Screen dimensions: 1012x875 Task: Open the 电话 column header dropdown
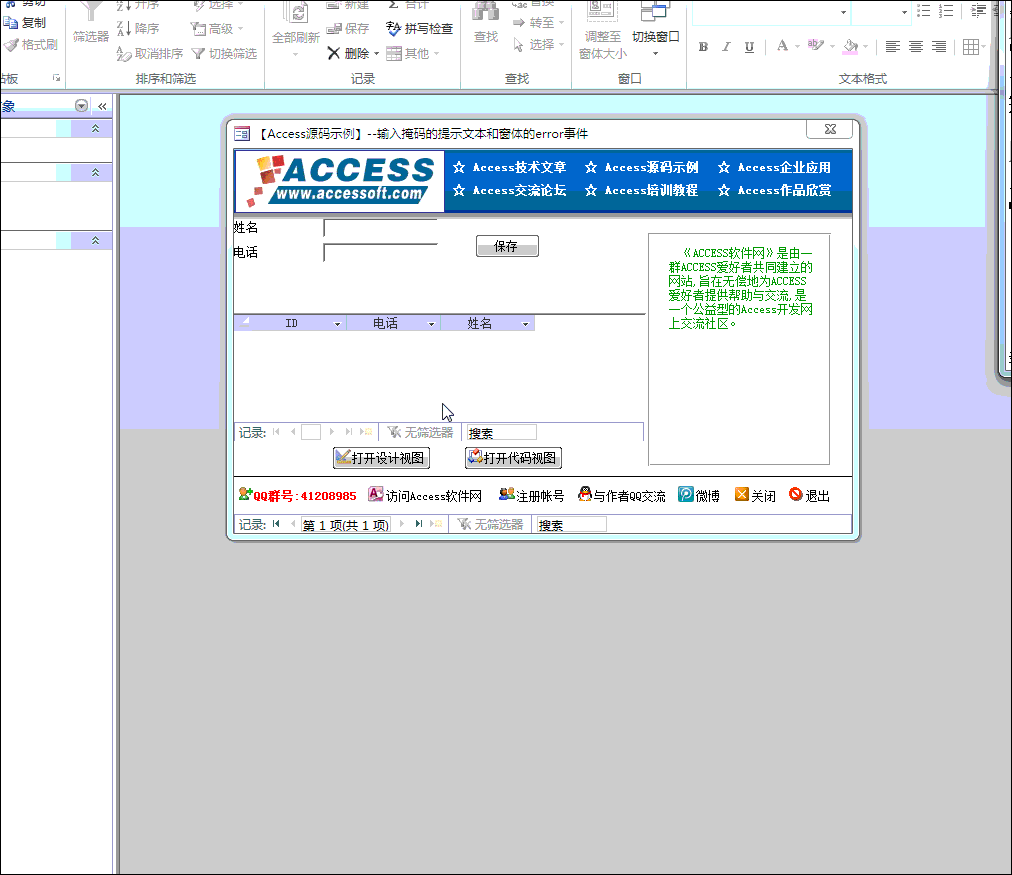[x=431, y=324]
